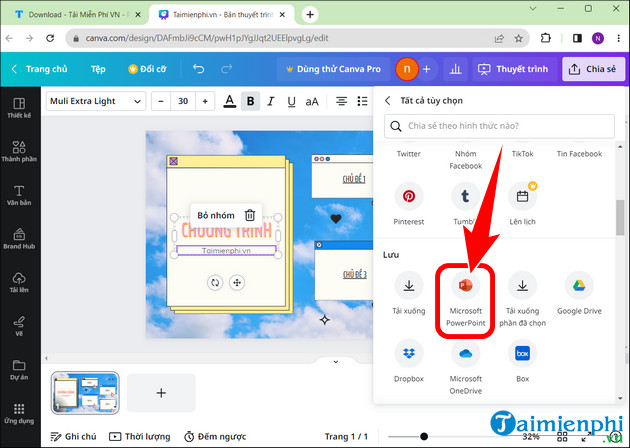Click Bỏ nhóm ungroup button
The height and width of the screenshot is (448, 630).
(216, 215)
